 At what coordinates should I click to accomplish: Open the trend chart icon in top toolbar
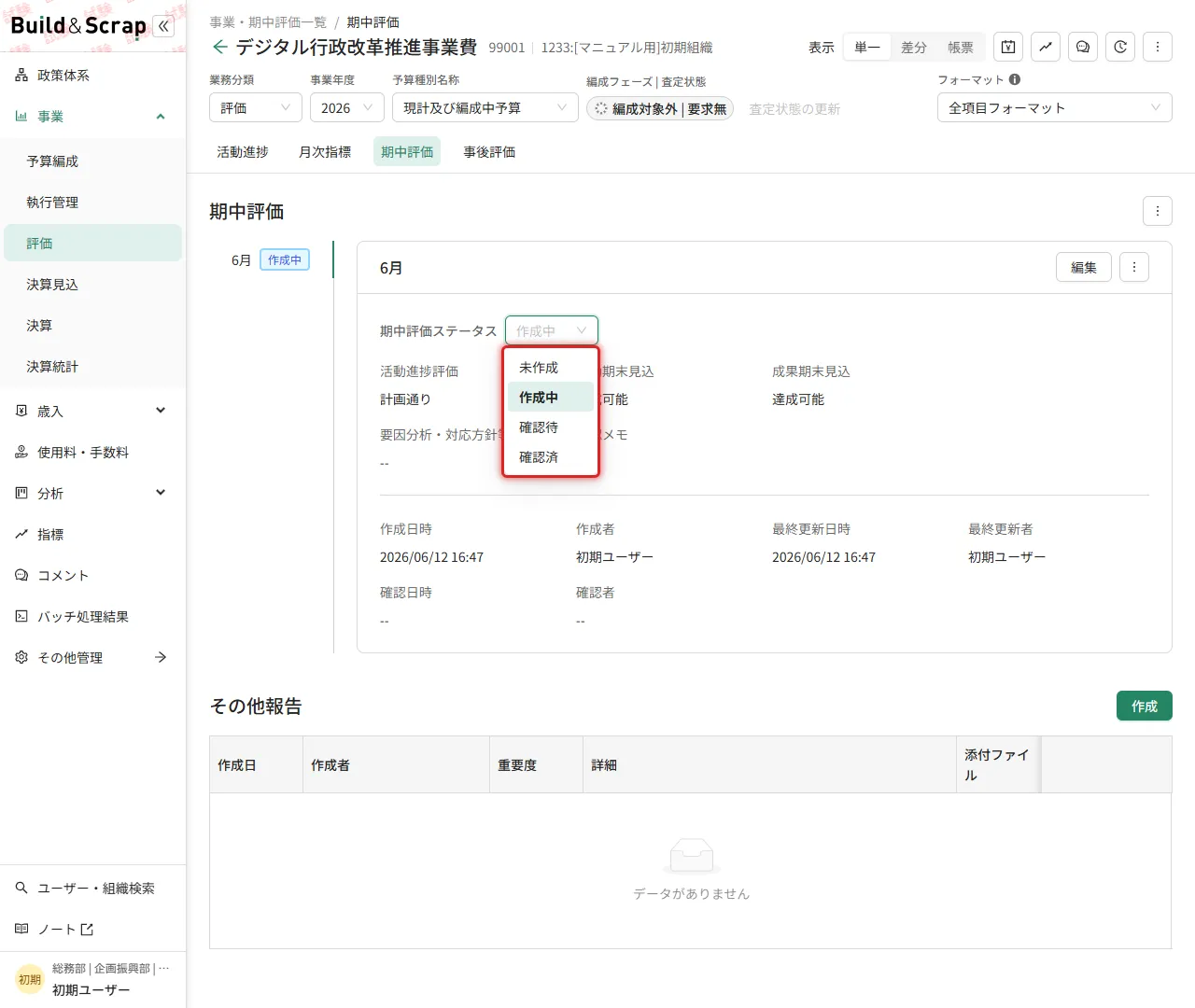[x=1046, y=47]
